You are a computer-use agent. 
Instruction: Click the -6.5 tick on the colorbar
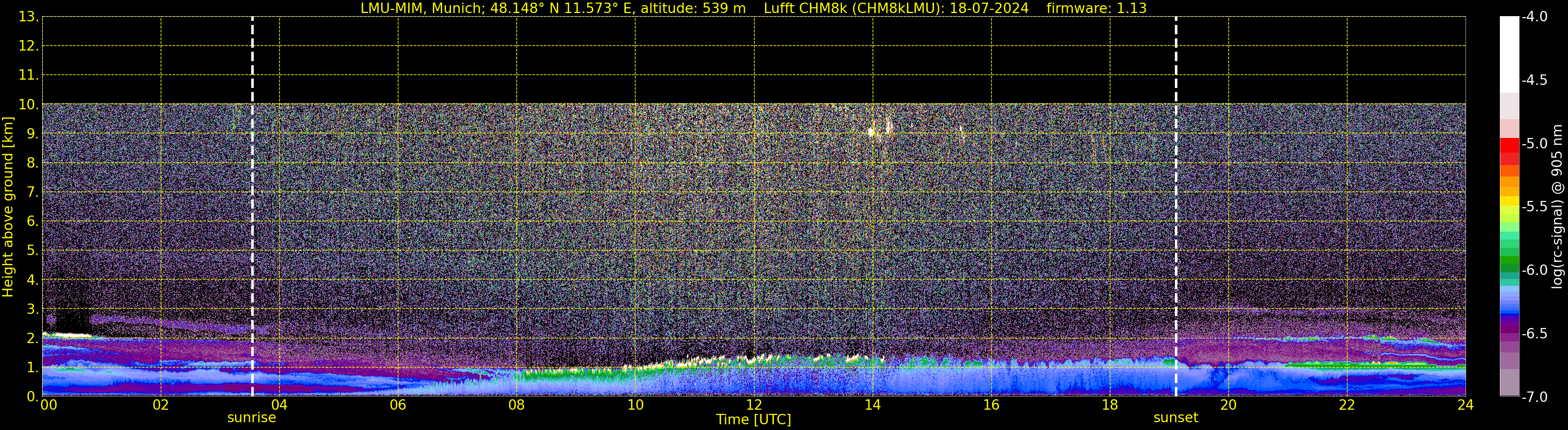pos(1535,333)
